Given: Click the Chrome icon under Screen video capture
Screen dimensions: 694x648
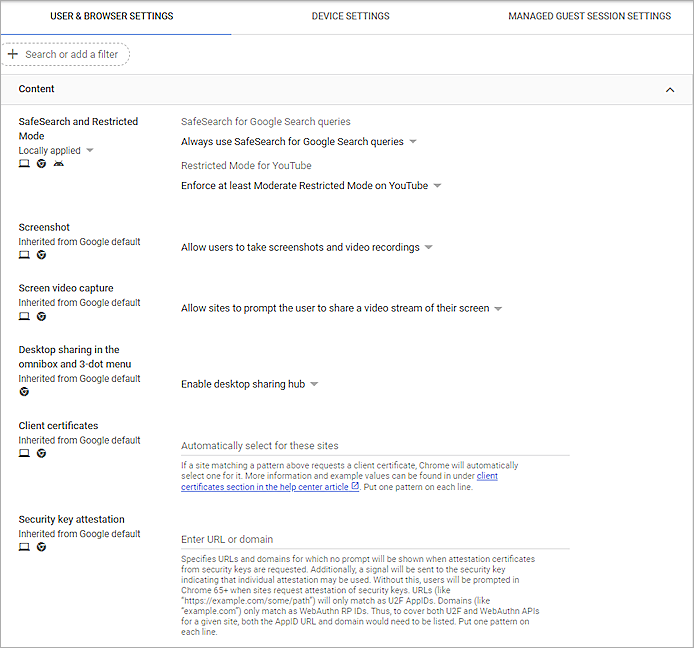Looking at the screenshot, I should pos(41,316).
